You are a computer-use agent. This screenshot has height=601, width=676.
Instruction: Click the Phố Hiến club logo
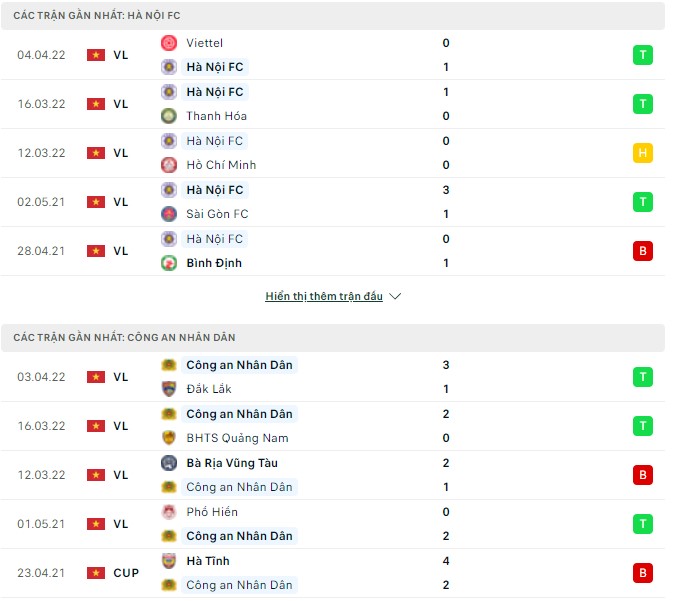169,512
